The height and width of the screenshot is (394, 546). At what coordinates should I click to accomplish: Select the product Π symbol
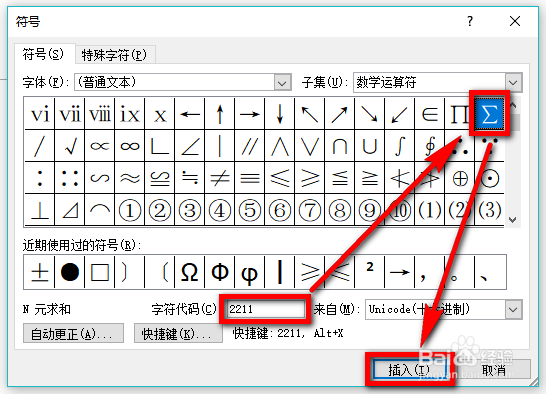459,114
